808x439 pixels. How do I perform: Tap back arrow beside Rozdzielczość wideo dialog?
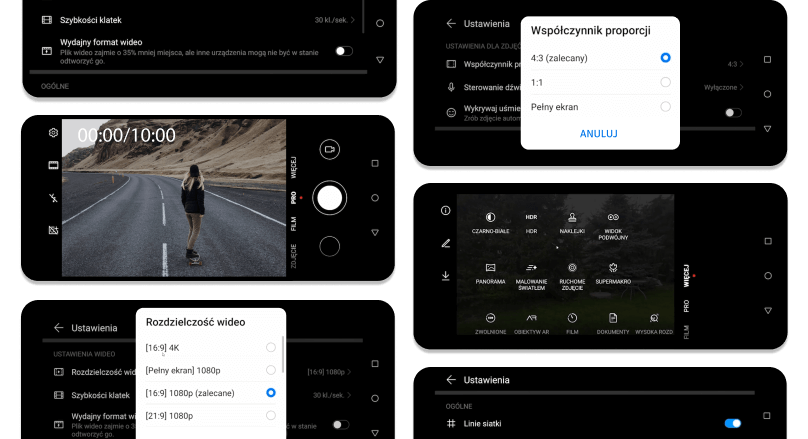[x=59, y=328]
